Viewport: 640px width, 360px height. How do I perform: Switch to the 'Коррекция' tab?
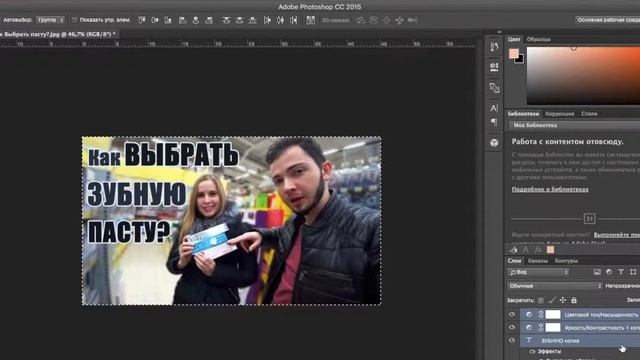560,114
